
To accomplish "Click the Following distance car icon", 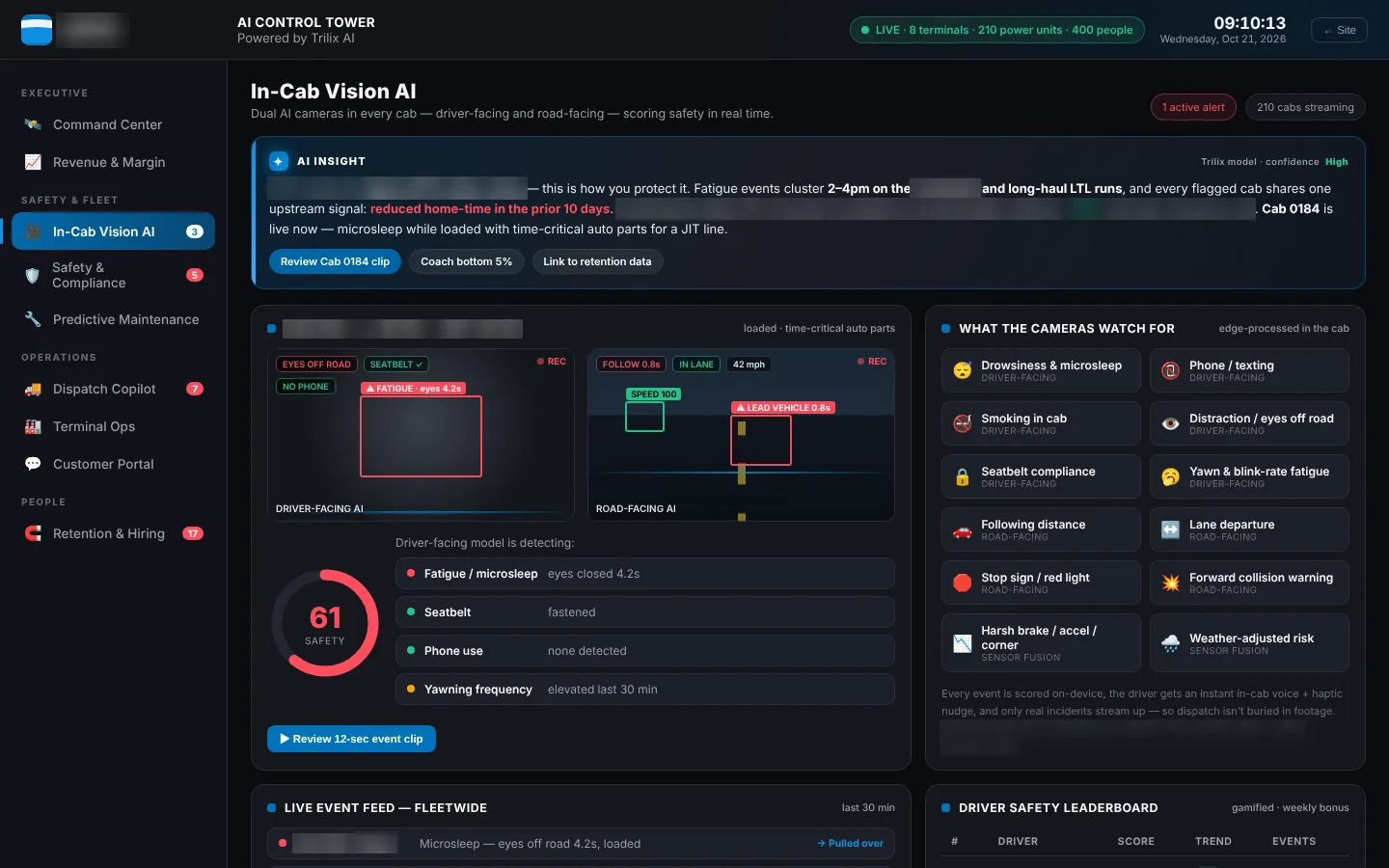I will pos(963,529).
